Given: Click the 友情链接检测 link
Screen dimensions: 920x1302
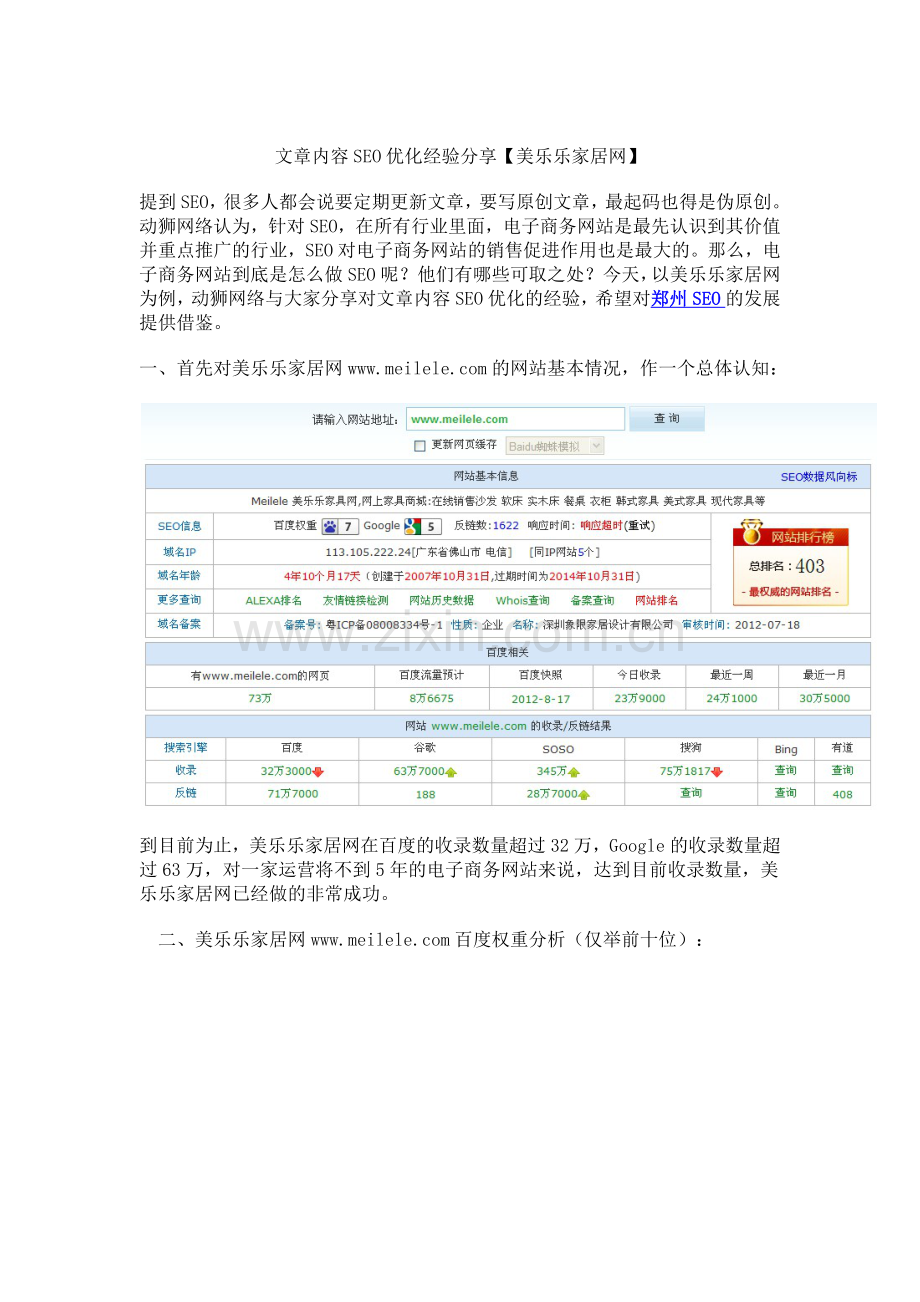Looking at the screenshot, I should pos(355,601).
